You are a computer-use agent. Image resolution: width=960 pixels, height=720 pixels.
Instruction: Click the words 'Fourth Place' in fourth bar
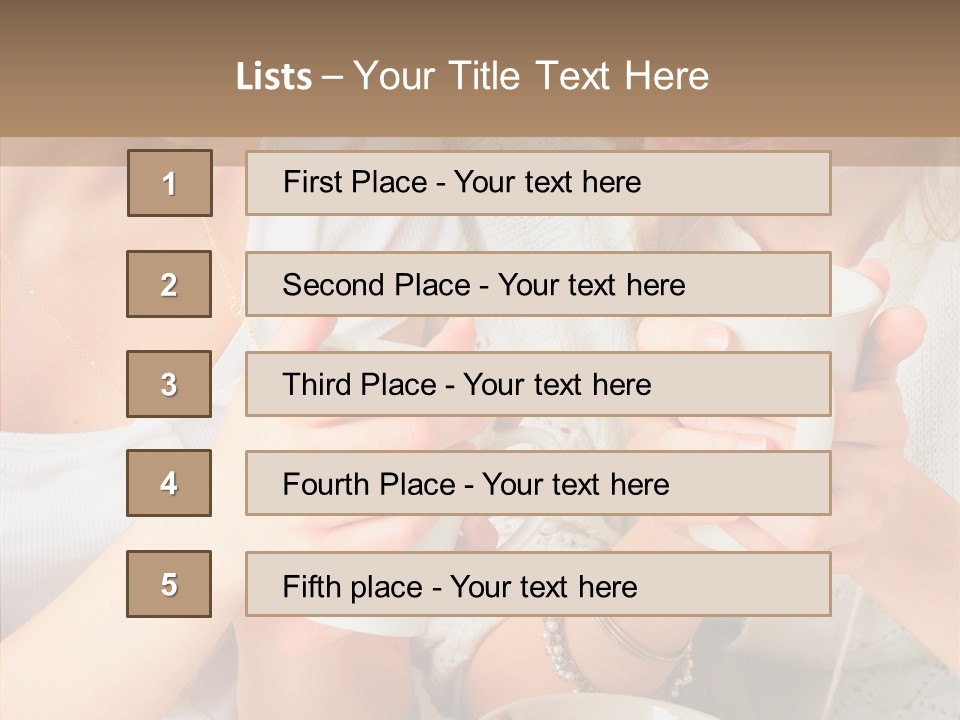pyautogui.click(x=369, y=484)
